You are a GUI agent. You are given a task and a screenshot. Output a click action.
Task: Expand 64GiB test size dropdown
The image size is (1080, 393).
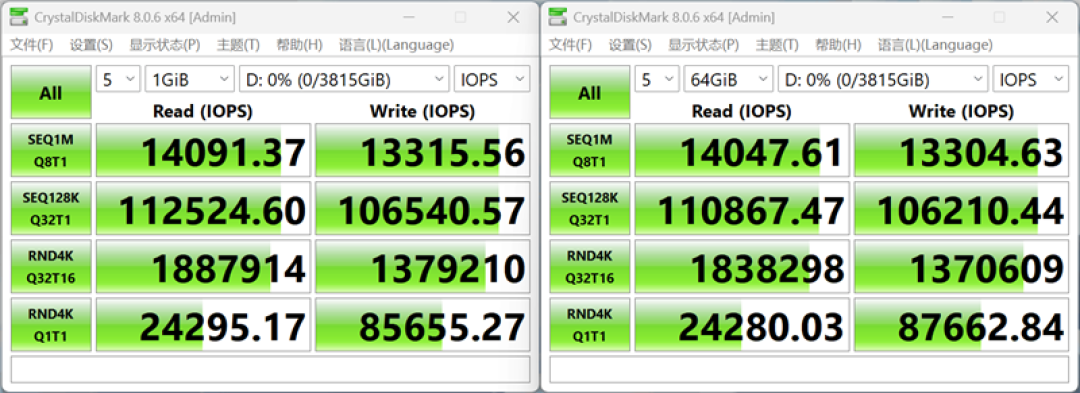(729, 79)
